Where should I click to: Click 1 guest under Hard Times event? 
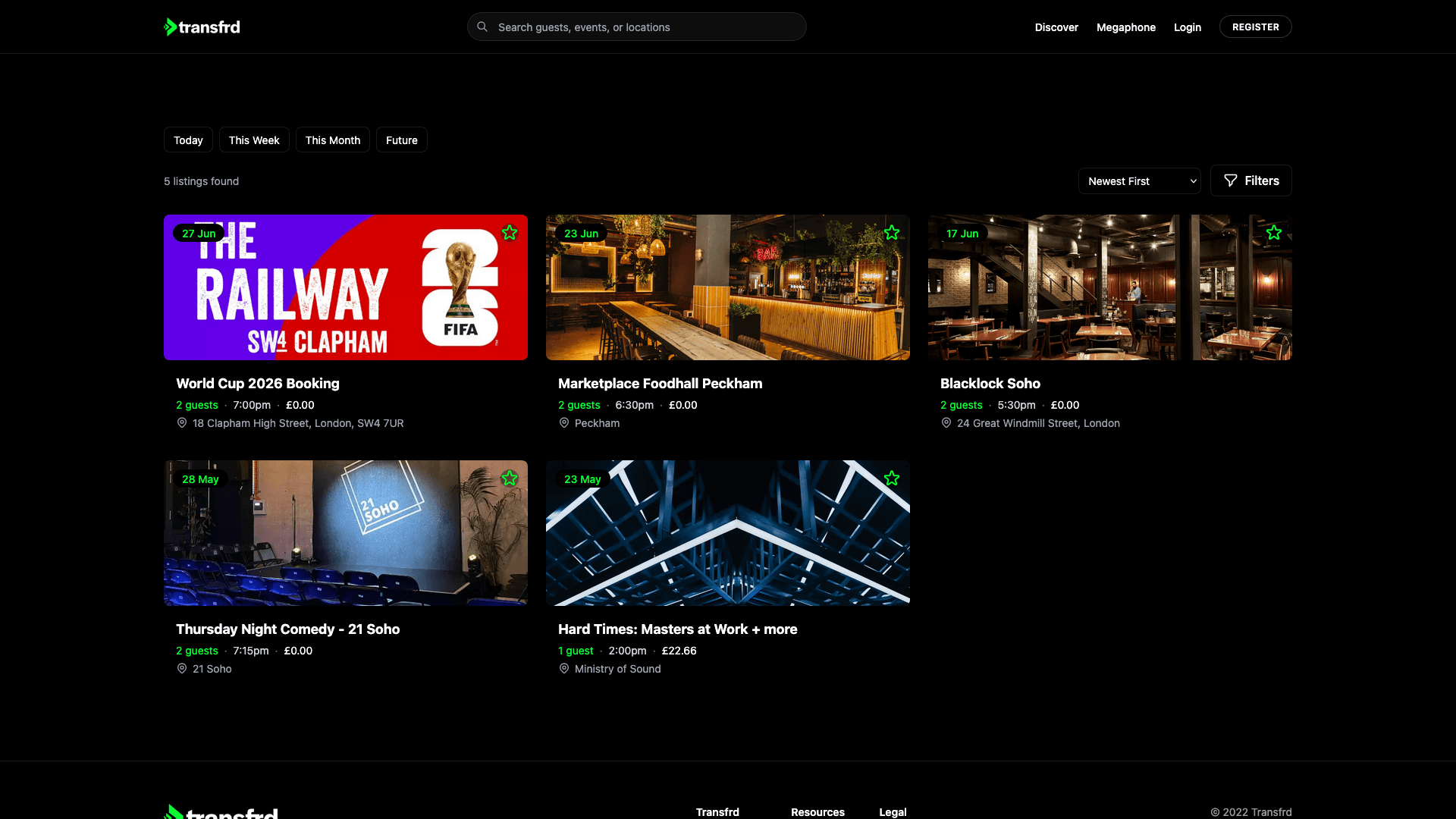pyautogui.click(x=576, y=651)
